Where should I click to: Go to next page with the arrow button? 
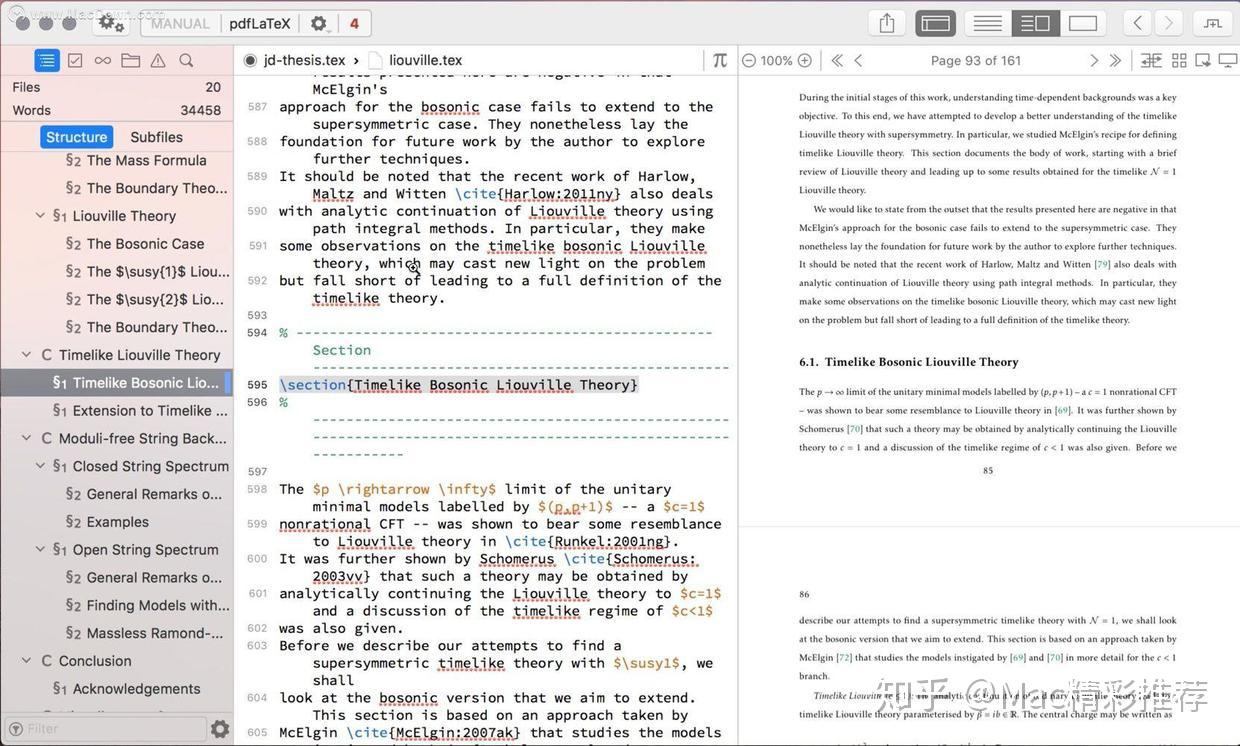(x=1093, y=60)
